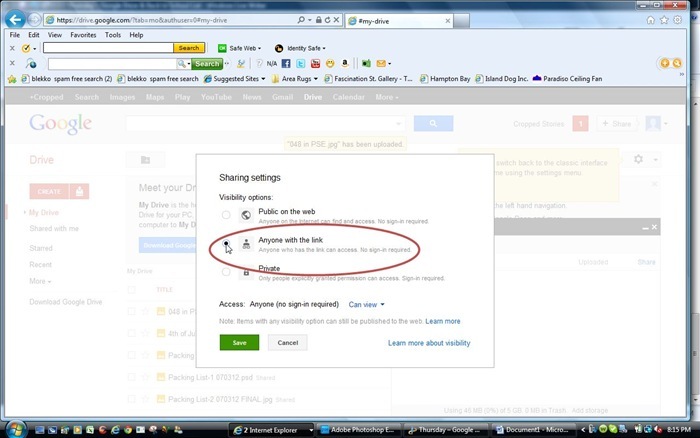The image size is (700, 438).
Task: Tick checkbox for Packing List-2 070312 FINAL.jpg
Action: point(132,399)
